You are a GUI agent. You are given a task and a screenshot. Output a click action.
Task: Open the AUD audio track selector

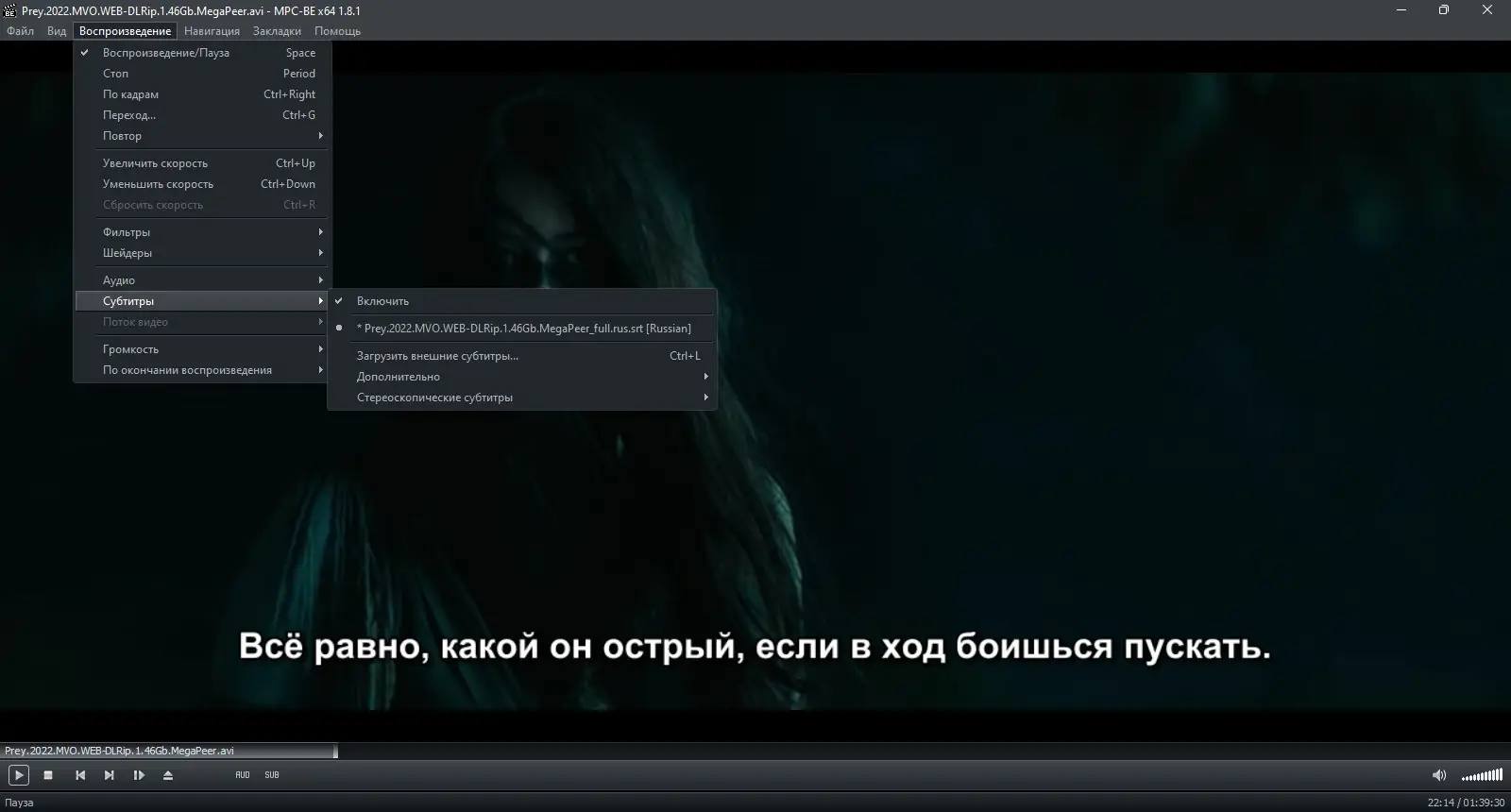click(x=243, y=775)
